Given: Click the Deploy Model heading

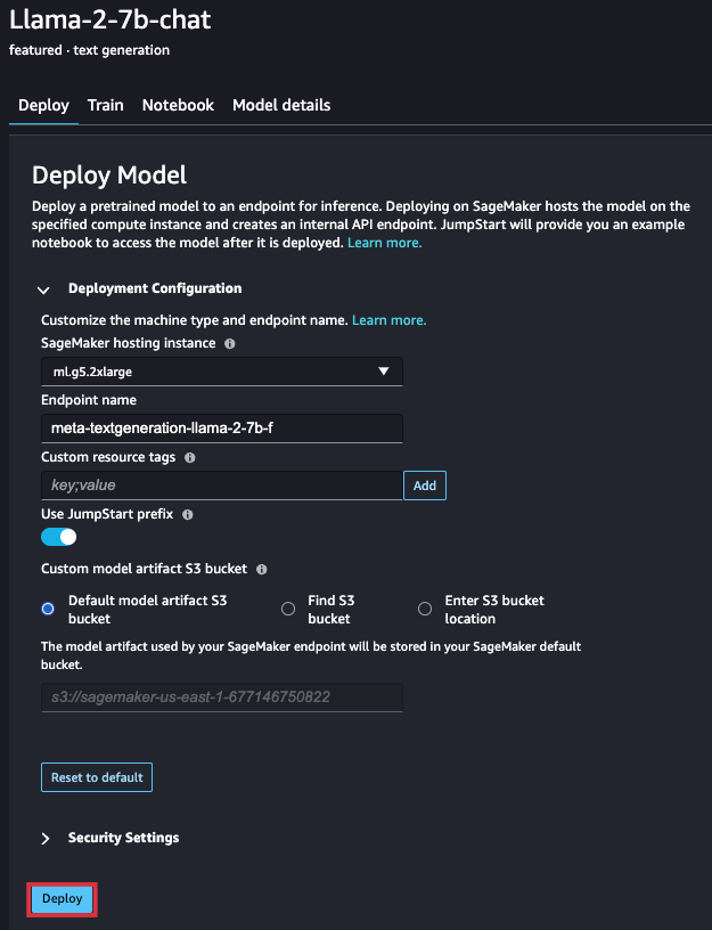Looking at the screenshot, I should 109,175.
